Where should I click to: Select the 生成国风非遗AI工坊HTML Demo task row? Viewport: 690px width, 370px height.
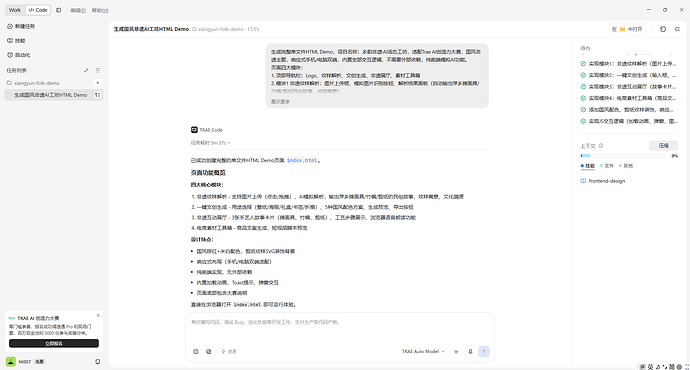pos(54,95)
